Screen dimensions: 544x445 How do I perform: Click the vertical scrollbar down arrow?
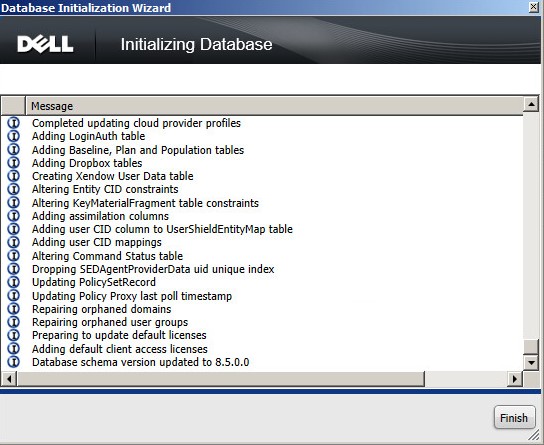pyautogui.click(x=531, y=363)
